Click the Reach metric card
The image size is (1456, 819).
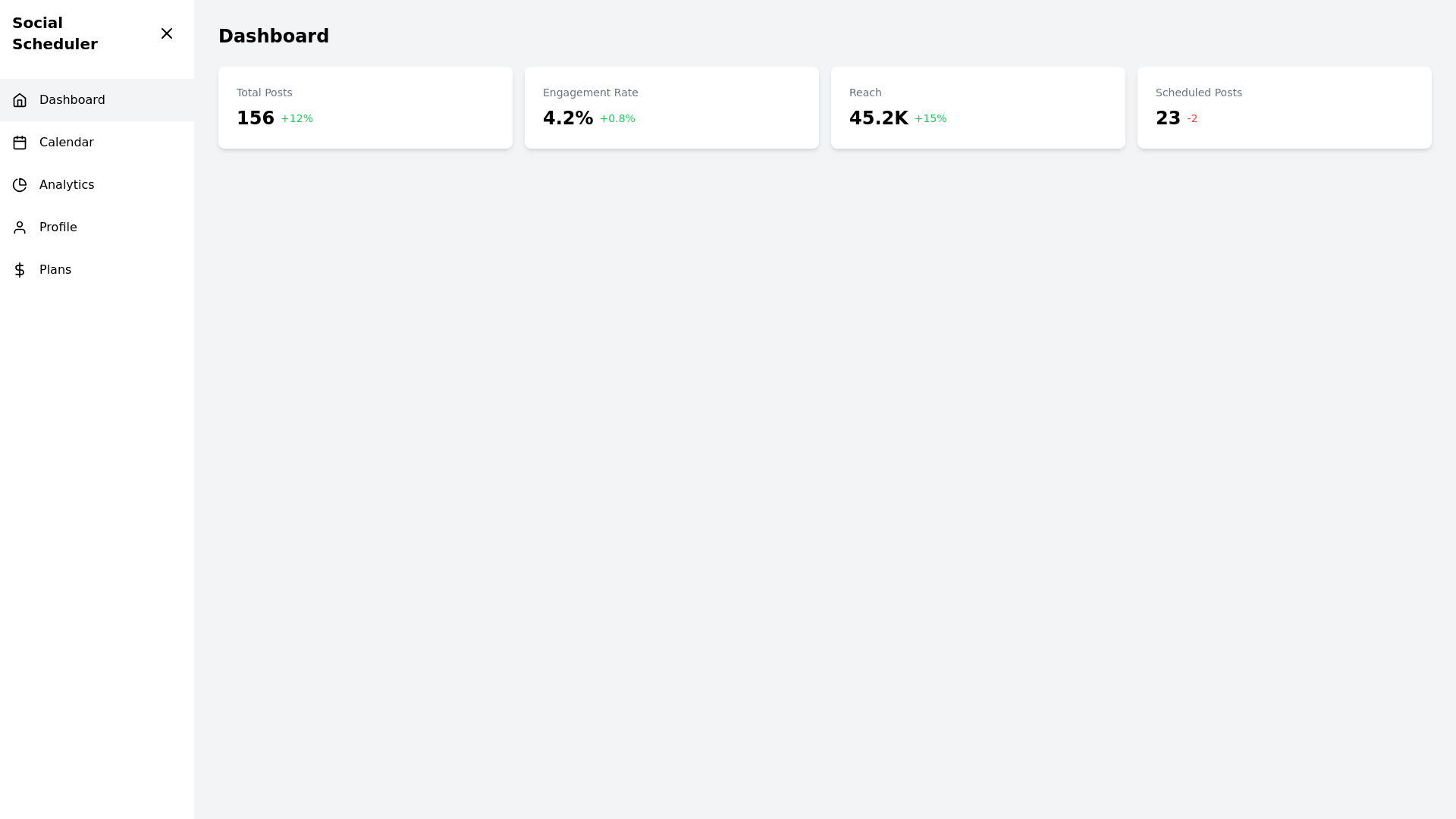[978, 107]
